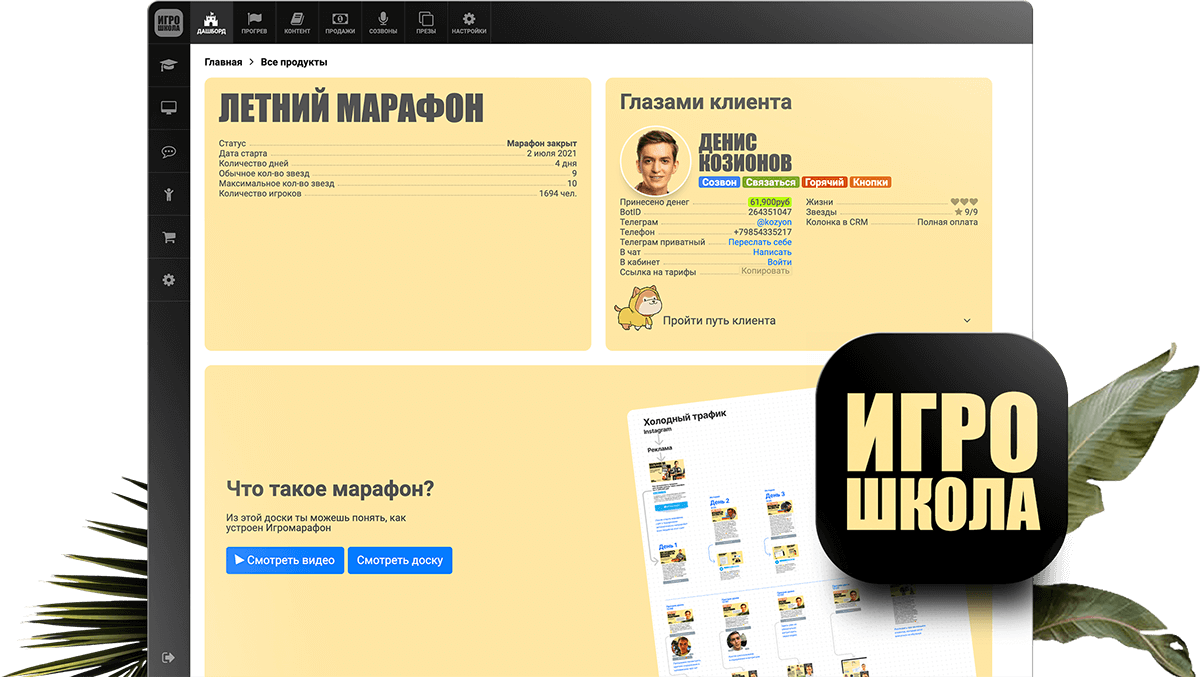Image resolution: width=1200 pixels, height=677 pixels.
Task: Click the Главная breadcrumb link
Action: pos(223,62)
